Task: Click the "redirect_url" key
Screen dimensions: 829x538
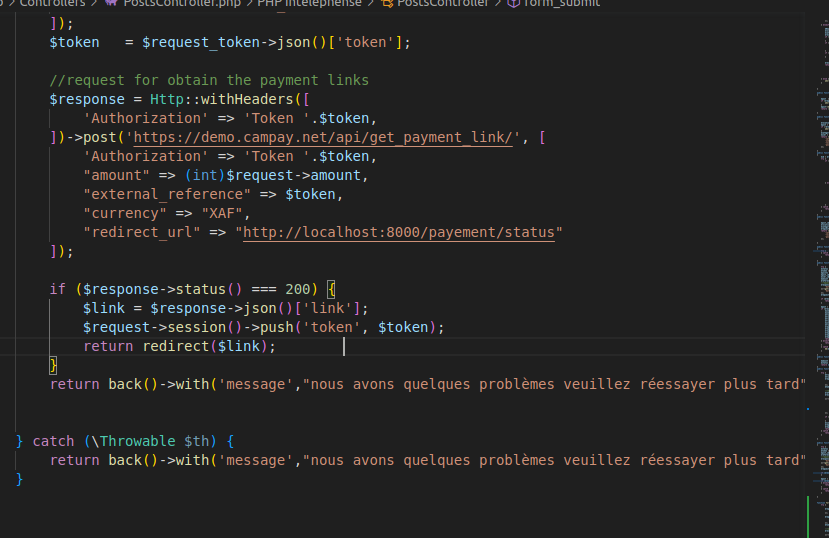Action: [x=142, y=233]
